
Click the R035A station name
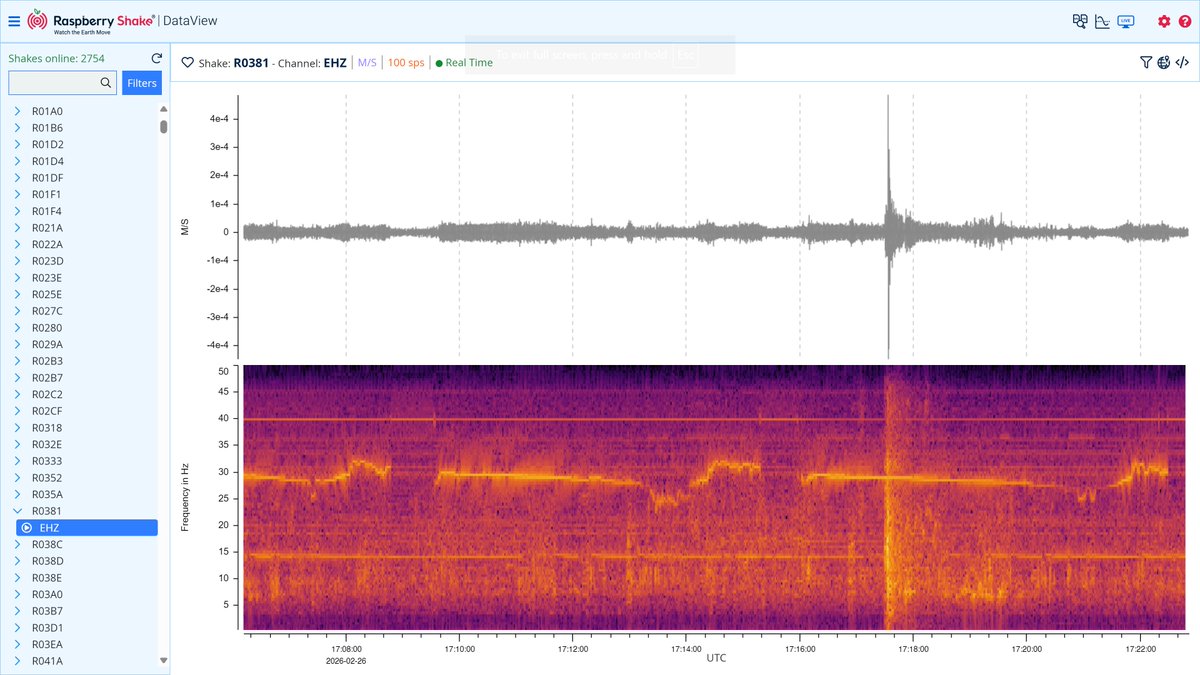tap(47, 494)
